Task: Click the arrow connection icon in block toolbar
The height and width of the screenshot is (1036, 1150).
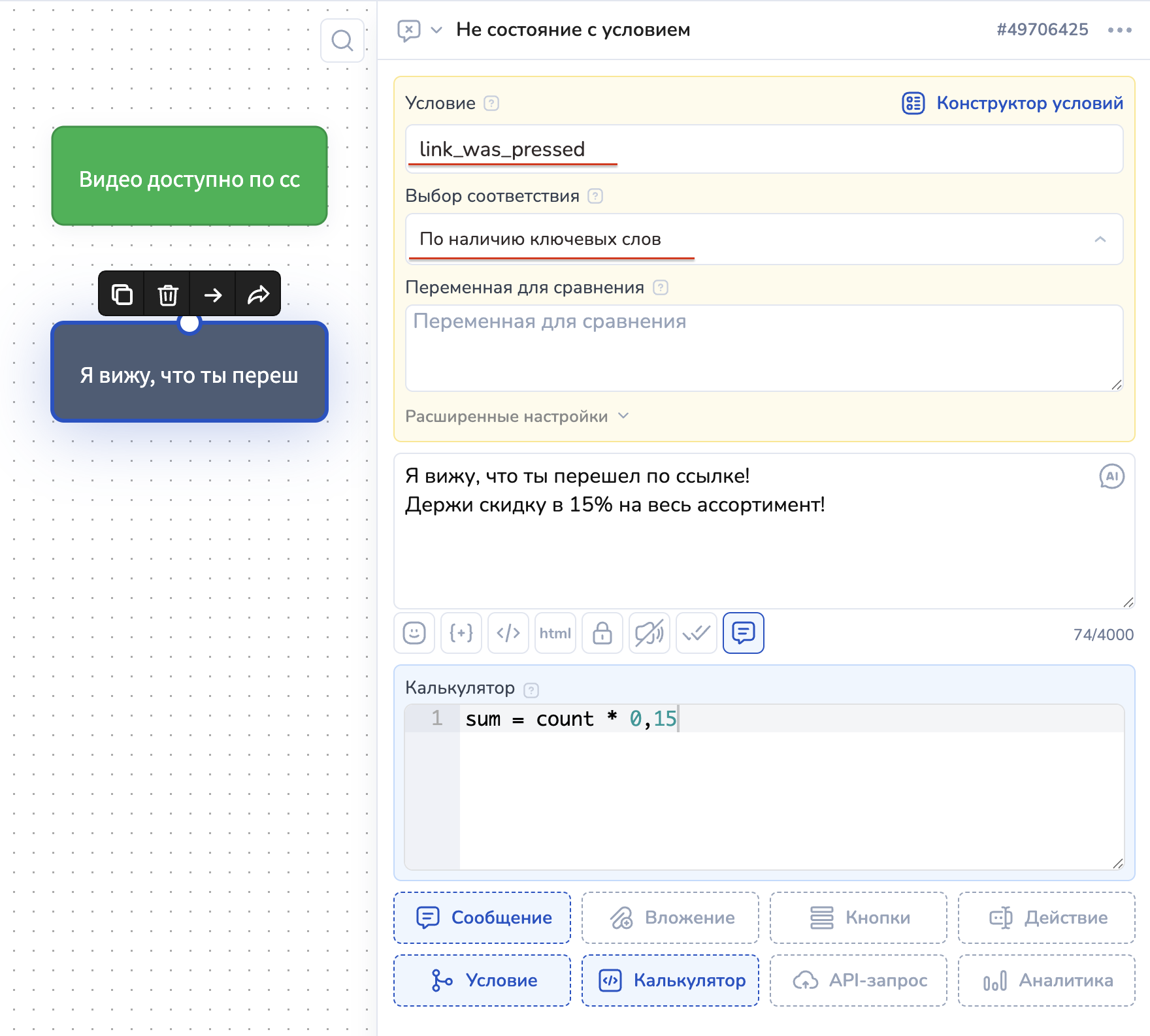Action: tap(213, 295)
